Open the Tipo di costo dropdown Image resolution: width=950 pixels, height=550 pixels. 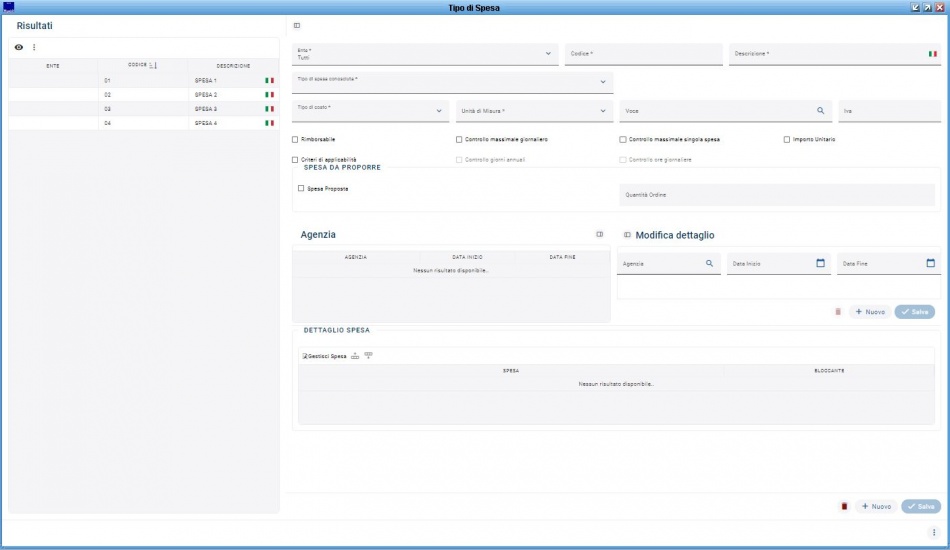pos(439,110)
